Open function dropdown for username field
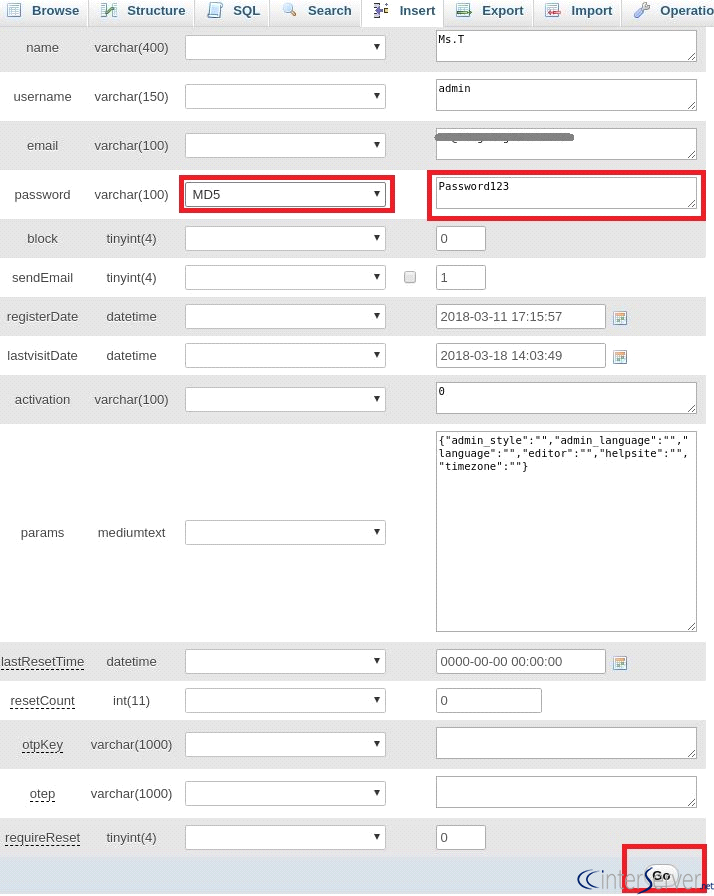 [285, 97]
